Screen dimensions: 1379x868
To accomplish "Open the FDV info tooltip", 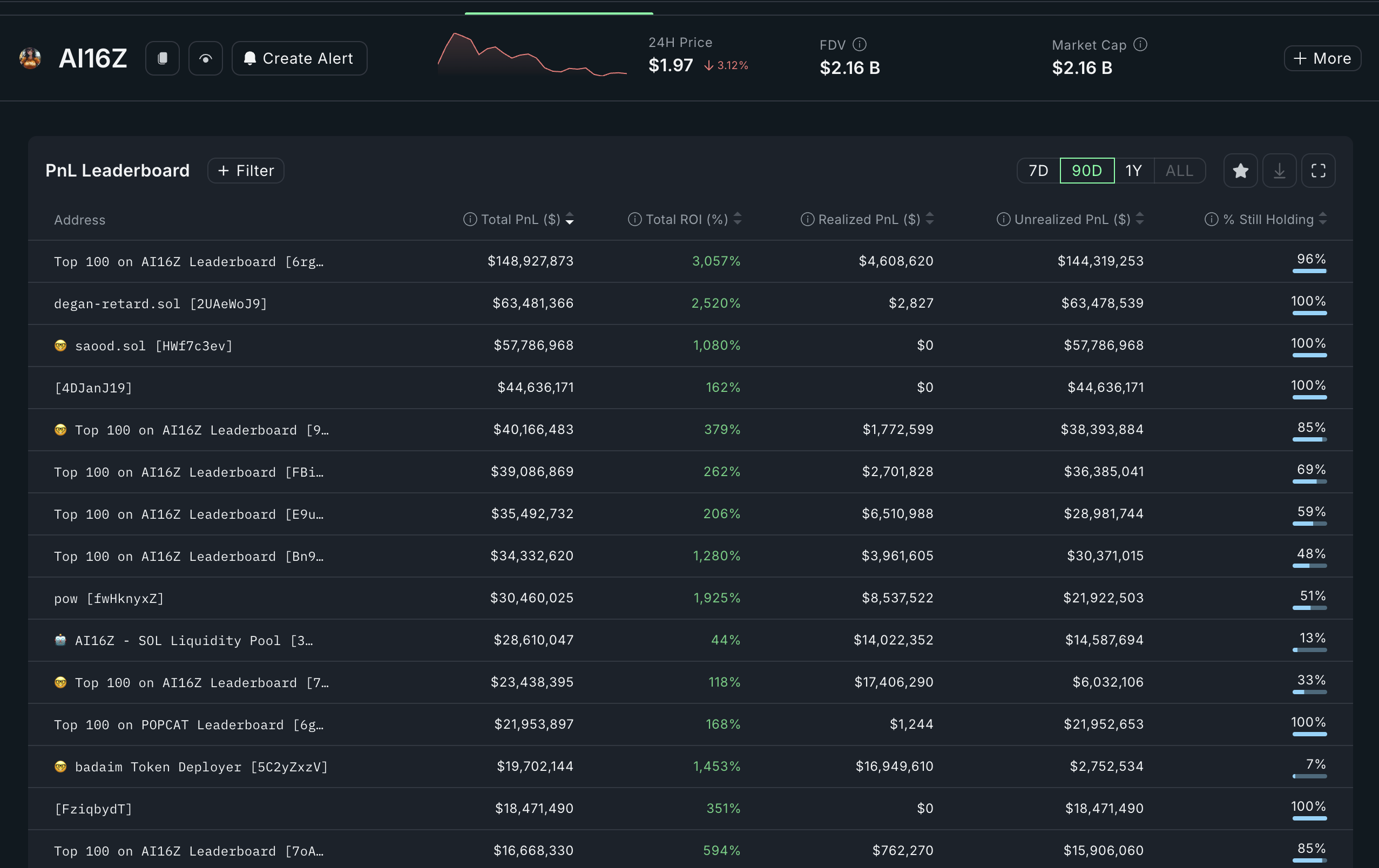I will (x=860, y=44).
